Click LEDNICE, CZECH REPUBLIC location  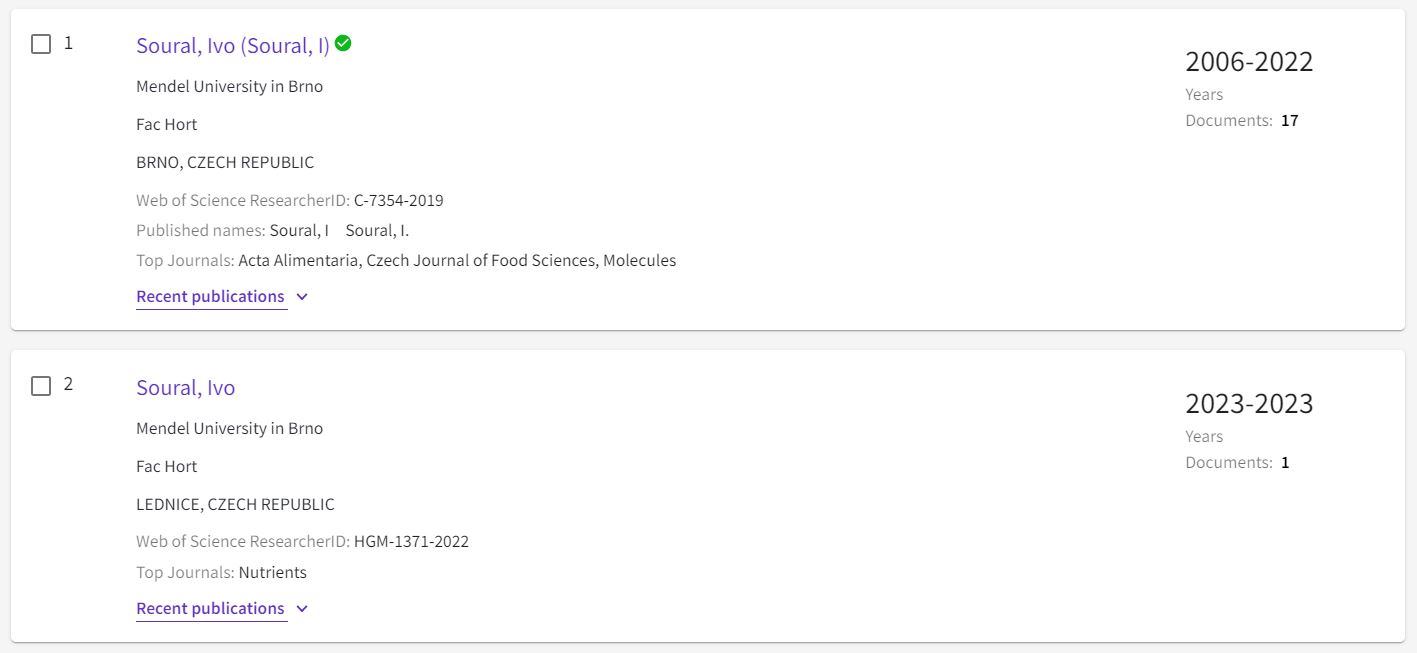235,504
